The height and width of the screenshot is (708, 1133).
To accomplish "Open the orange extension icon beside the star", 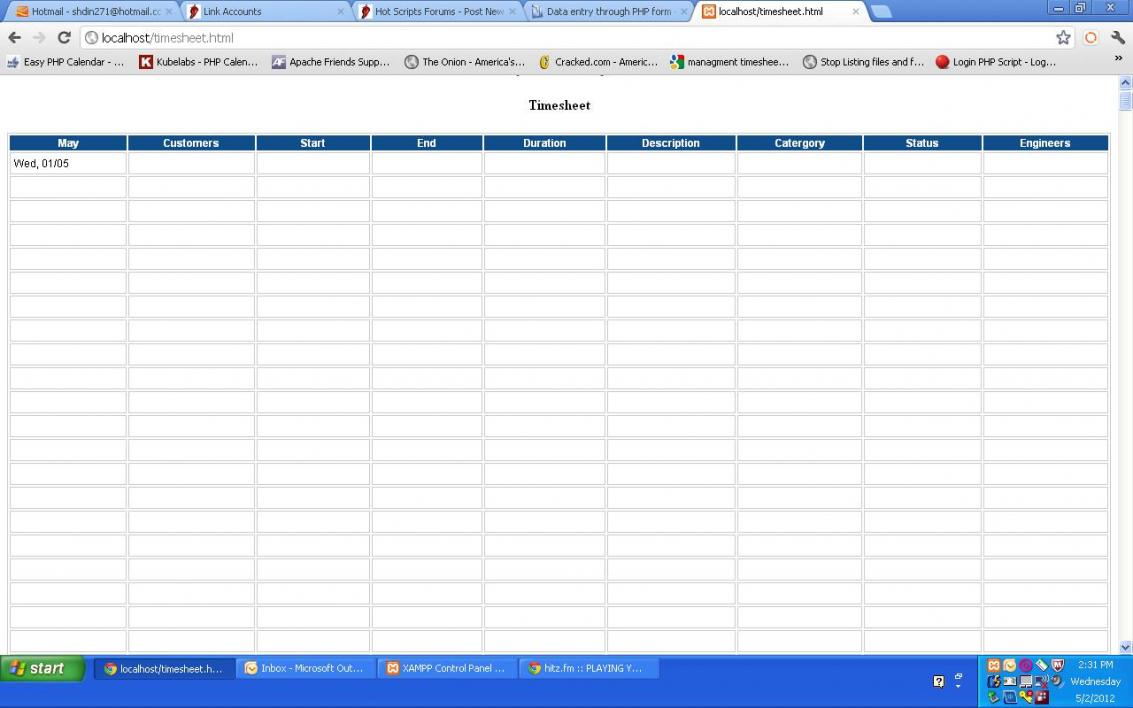I will pyautogui.click(x=1091, y=38).
